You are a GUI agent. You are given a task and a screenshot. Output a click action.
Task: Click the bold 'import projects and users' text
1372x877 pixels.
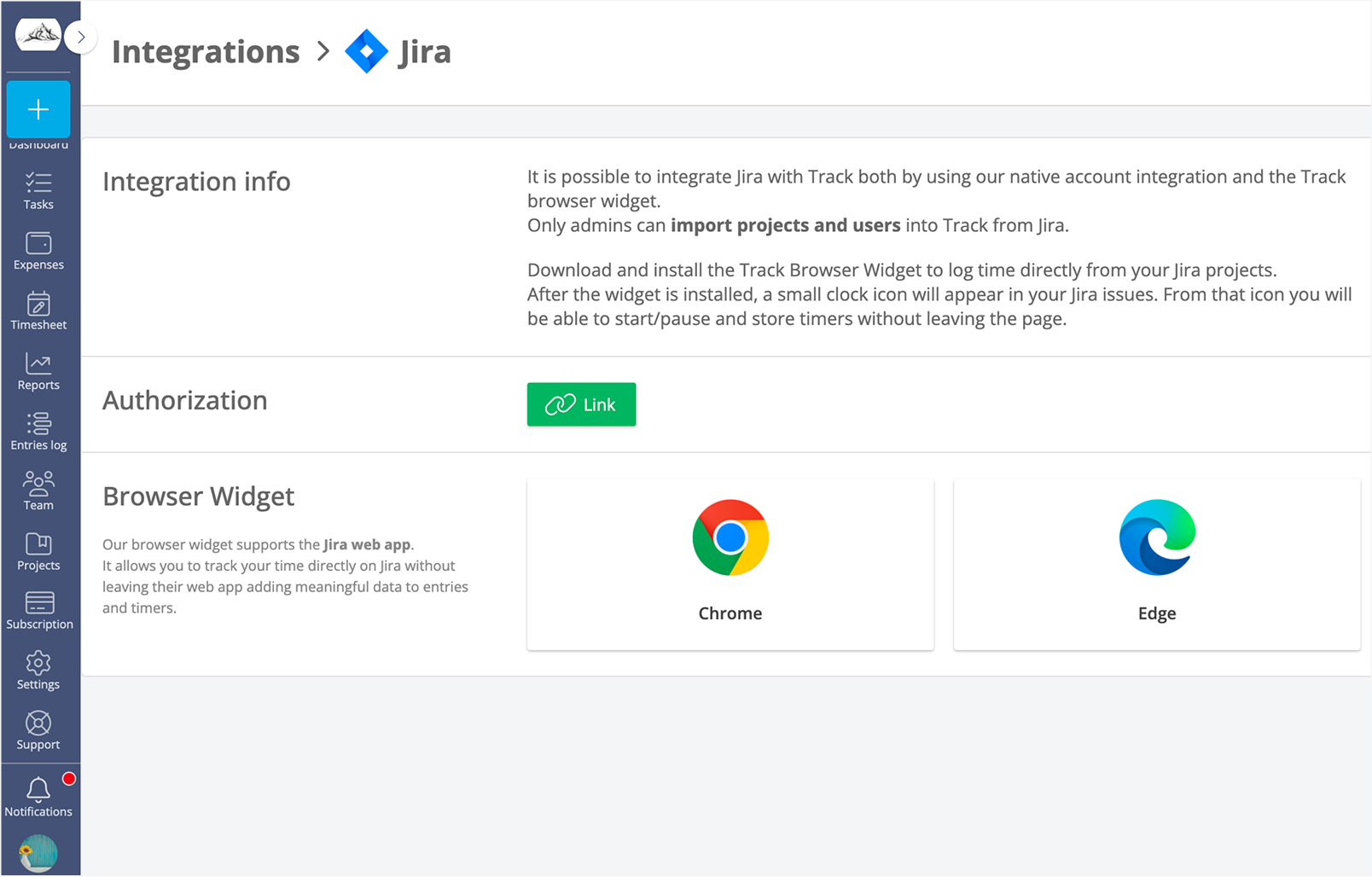(785, 225)
